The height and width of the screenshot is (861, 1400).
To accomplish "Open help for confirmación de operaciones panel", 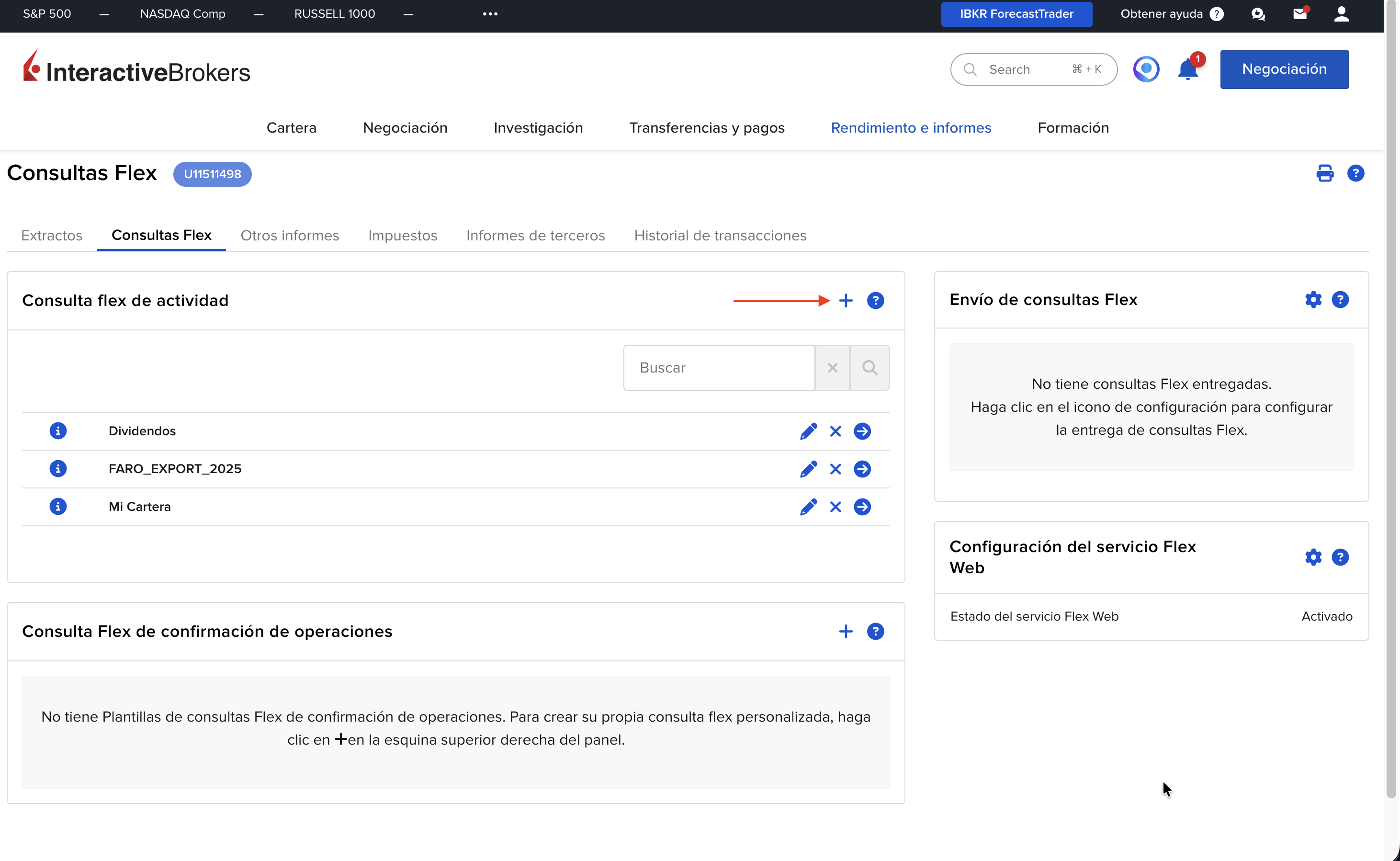I will click(x=875, y=632).
